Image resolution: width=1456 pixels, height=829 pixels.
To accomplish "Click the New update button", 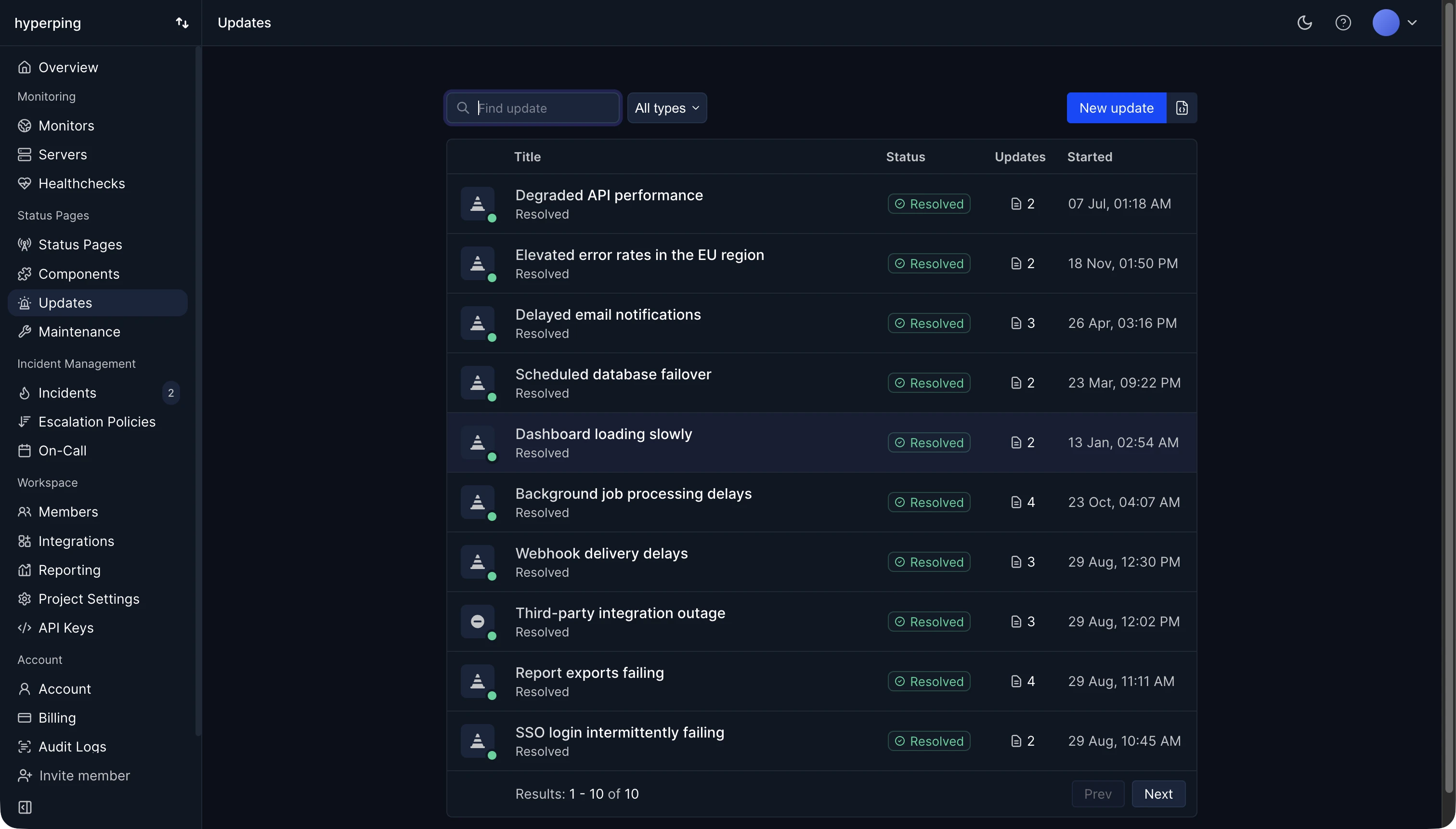I will tap(1116, 108).
